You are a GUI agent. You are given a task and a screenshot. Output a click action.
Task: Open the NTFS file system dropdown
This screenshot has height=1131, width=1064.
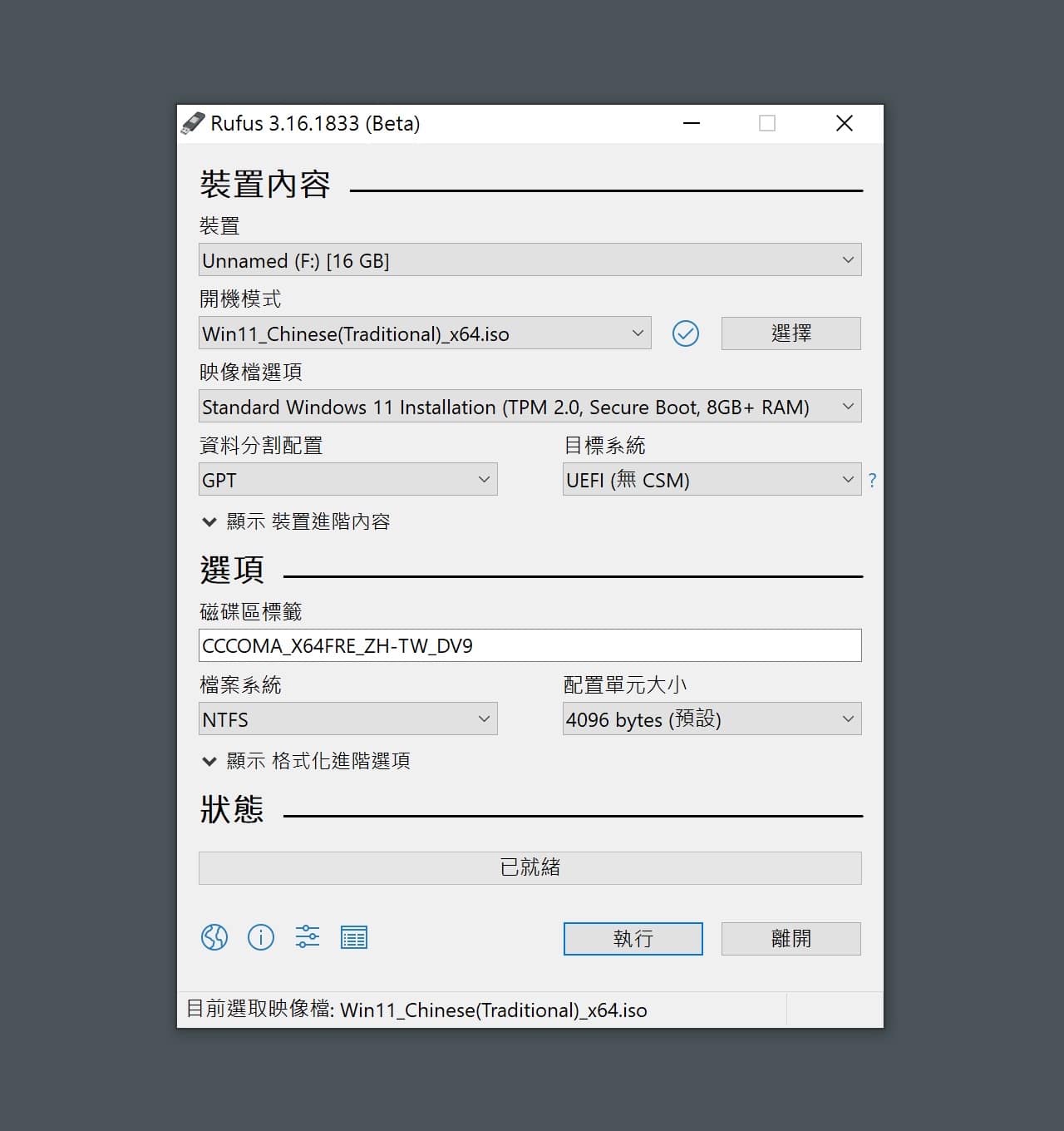(x=348, y=719)
